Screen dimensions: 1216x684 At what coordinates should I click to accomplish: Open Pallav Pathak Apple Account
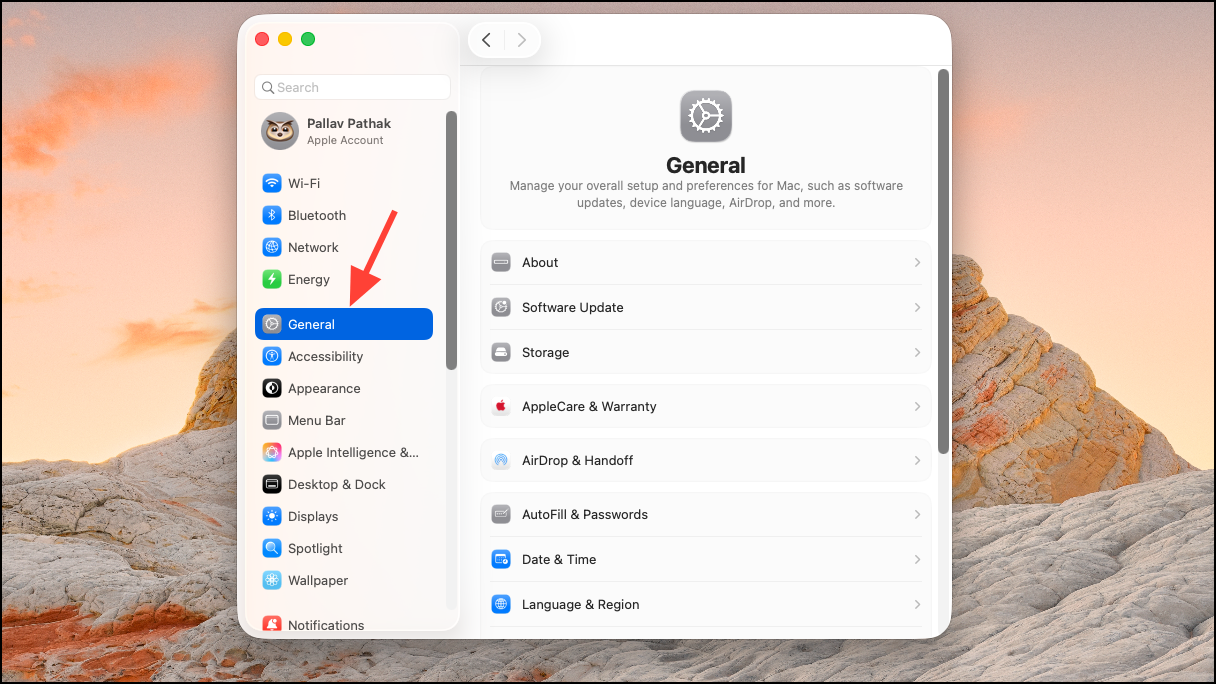[x=344, y=131]
